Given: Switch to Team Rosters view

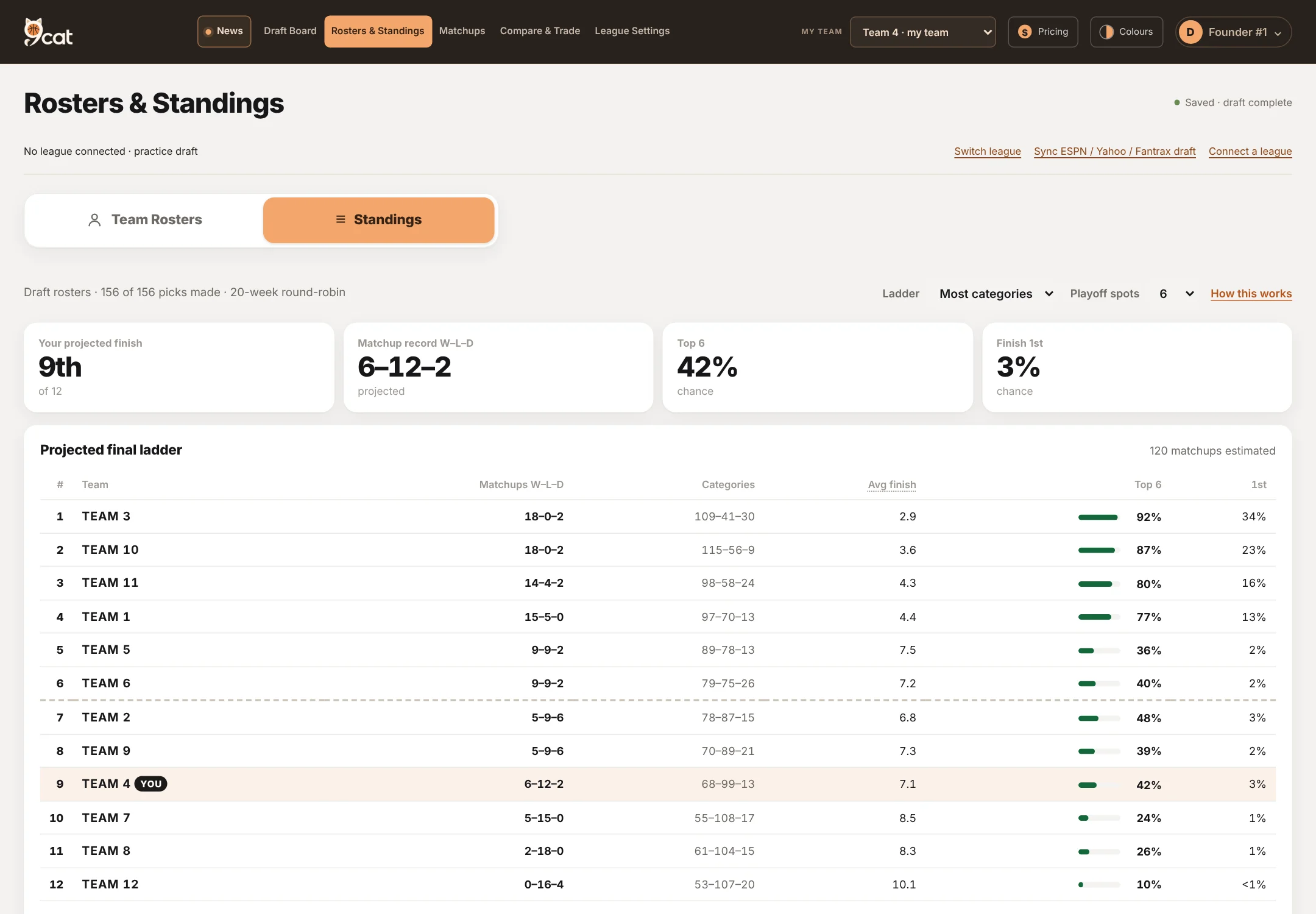Looking at the screenshot, I should click(145, 220).
